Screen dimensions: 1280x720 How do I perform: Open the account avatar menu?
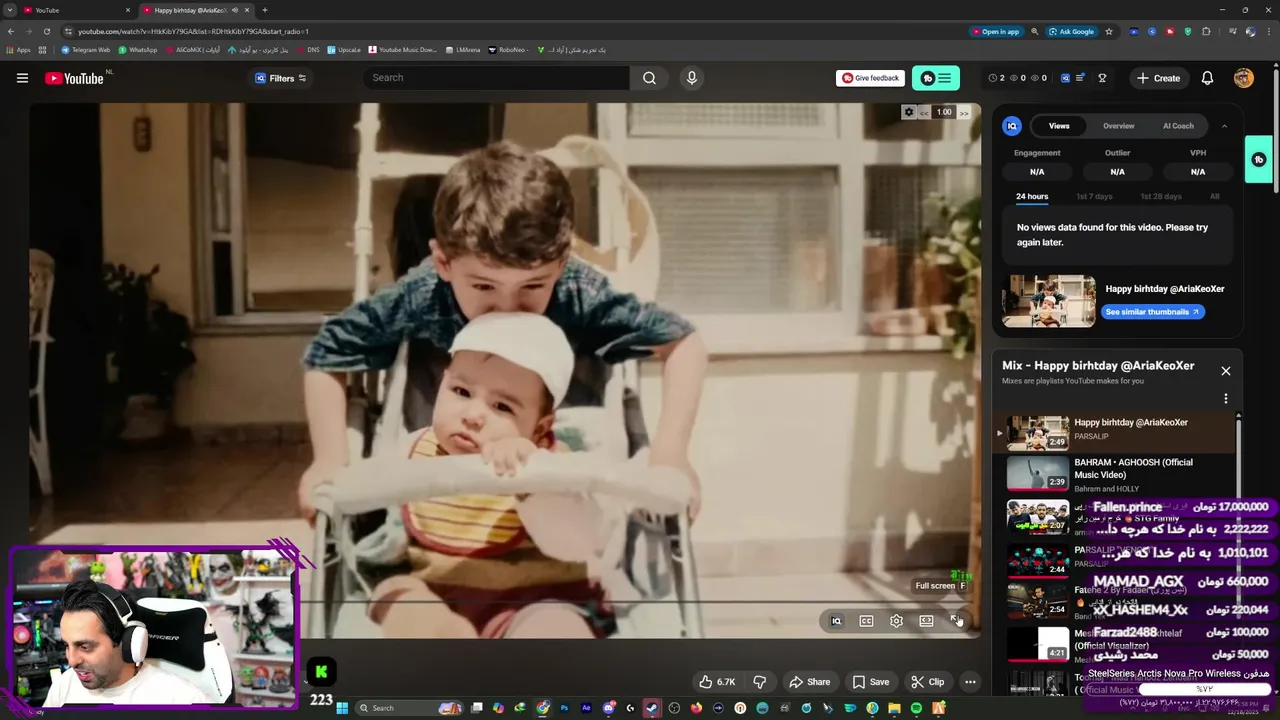[1244, 78]
